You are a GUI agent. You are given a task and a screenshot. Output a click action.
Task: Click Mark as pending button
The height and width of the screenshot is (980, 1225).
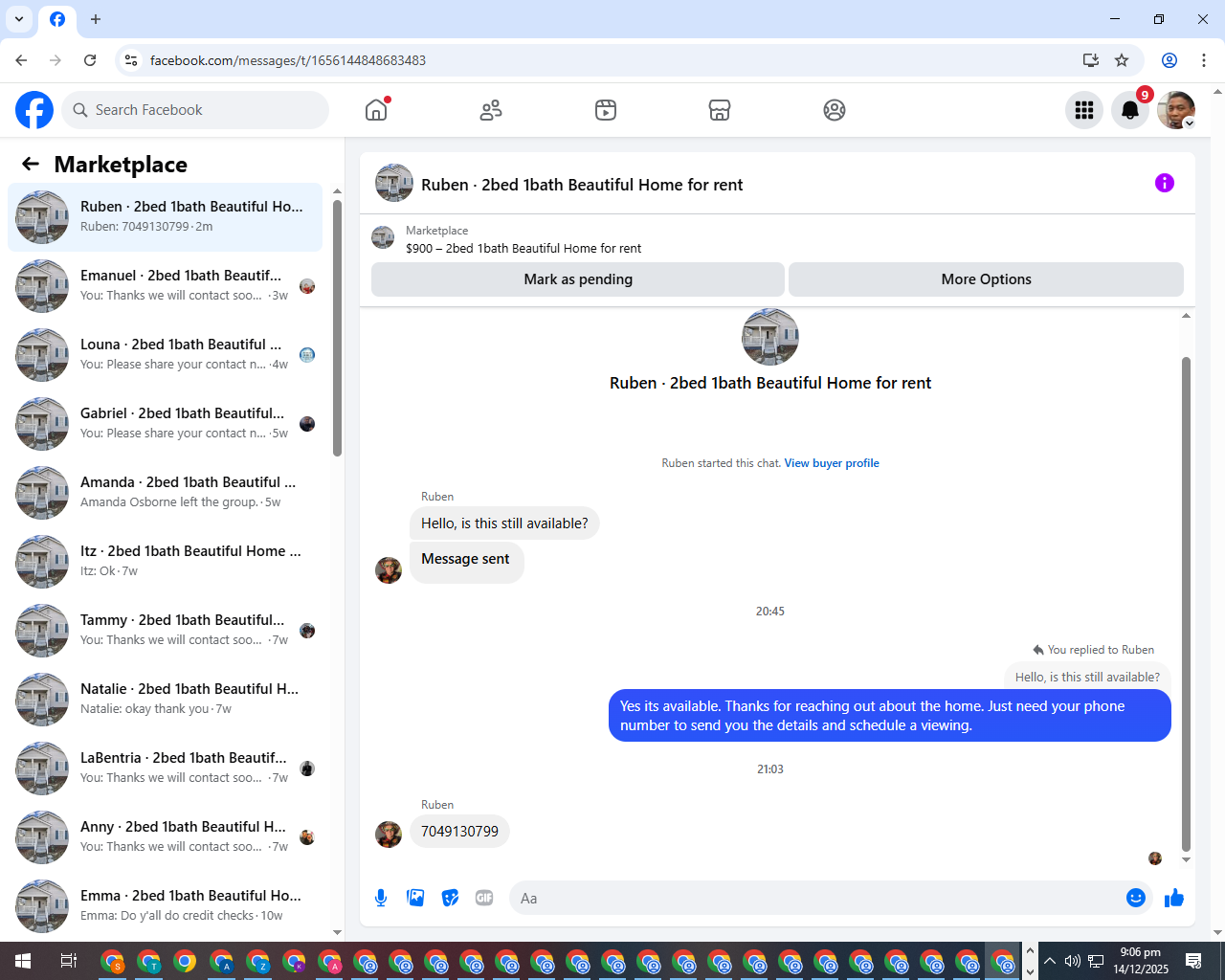point(578,279)
